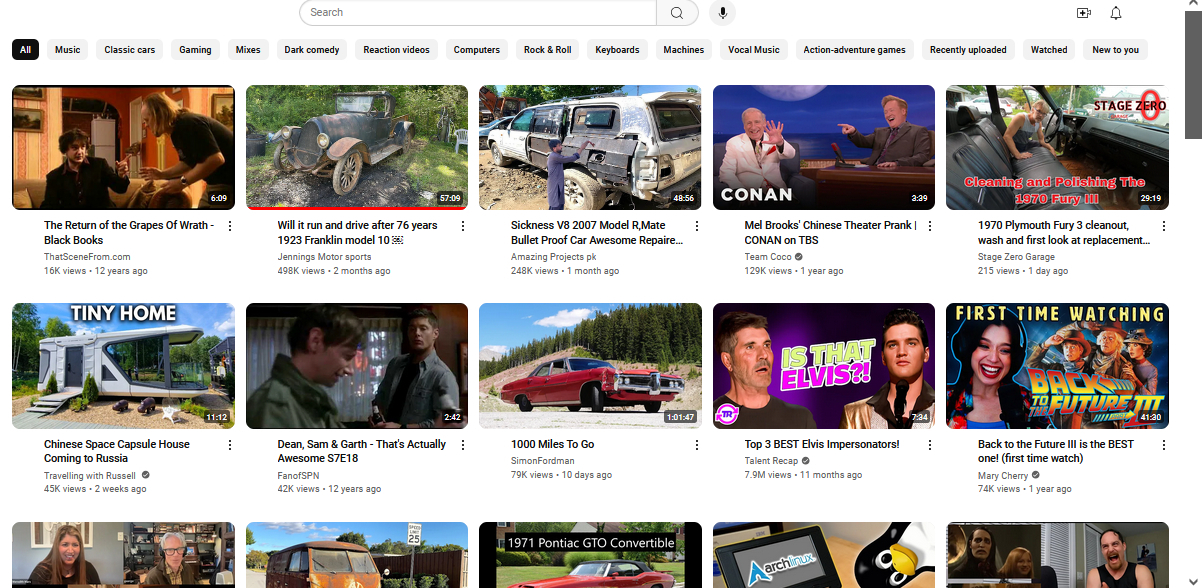The width and height of the screenshot is (1202, 588).
Task: Open more options for 1000 Miles To Go
Action: click(x=696, y=445)
